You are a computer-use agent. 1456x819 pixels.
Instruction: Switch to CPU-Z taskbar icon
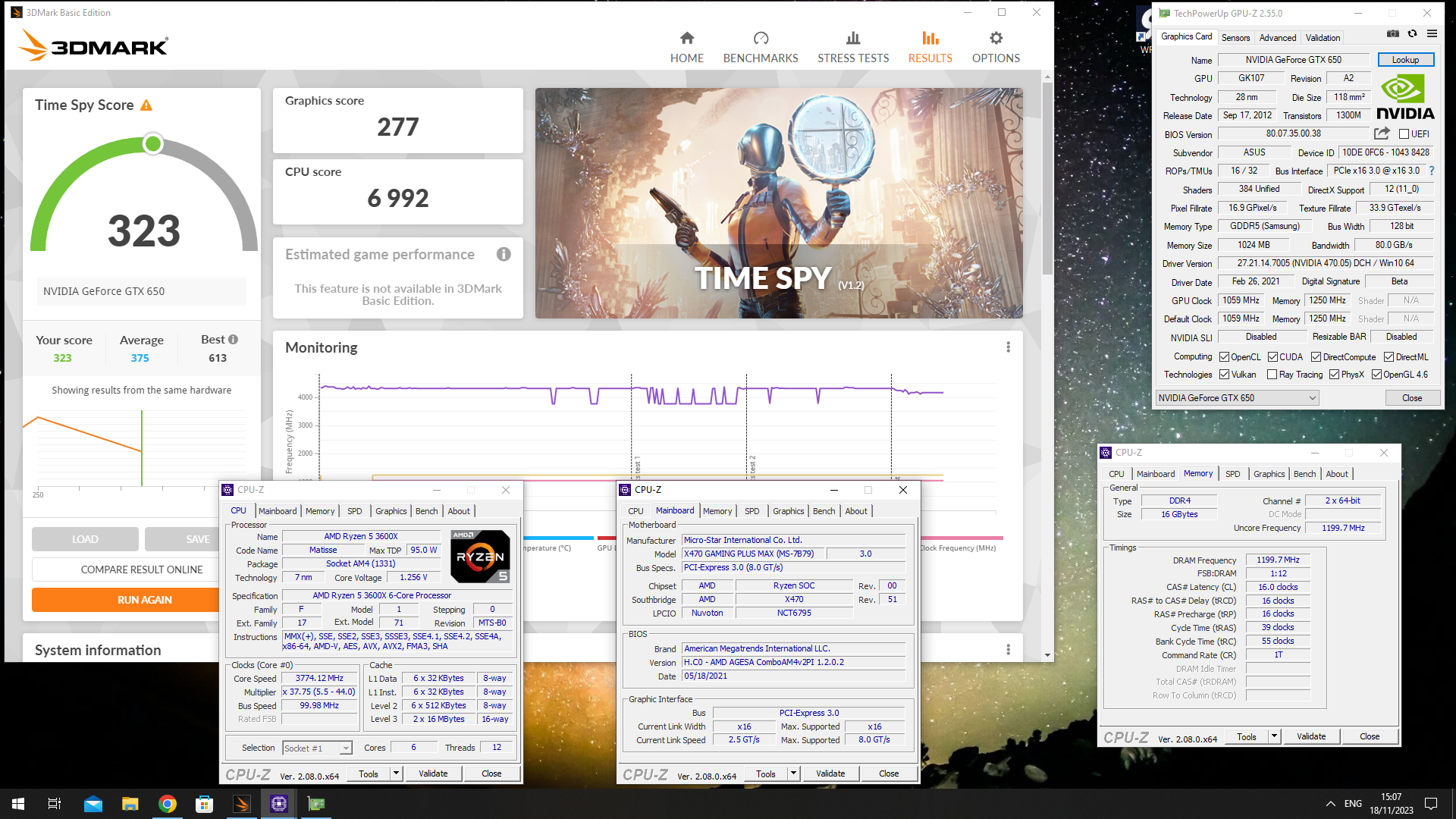(x=278, y=804)
